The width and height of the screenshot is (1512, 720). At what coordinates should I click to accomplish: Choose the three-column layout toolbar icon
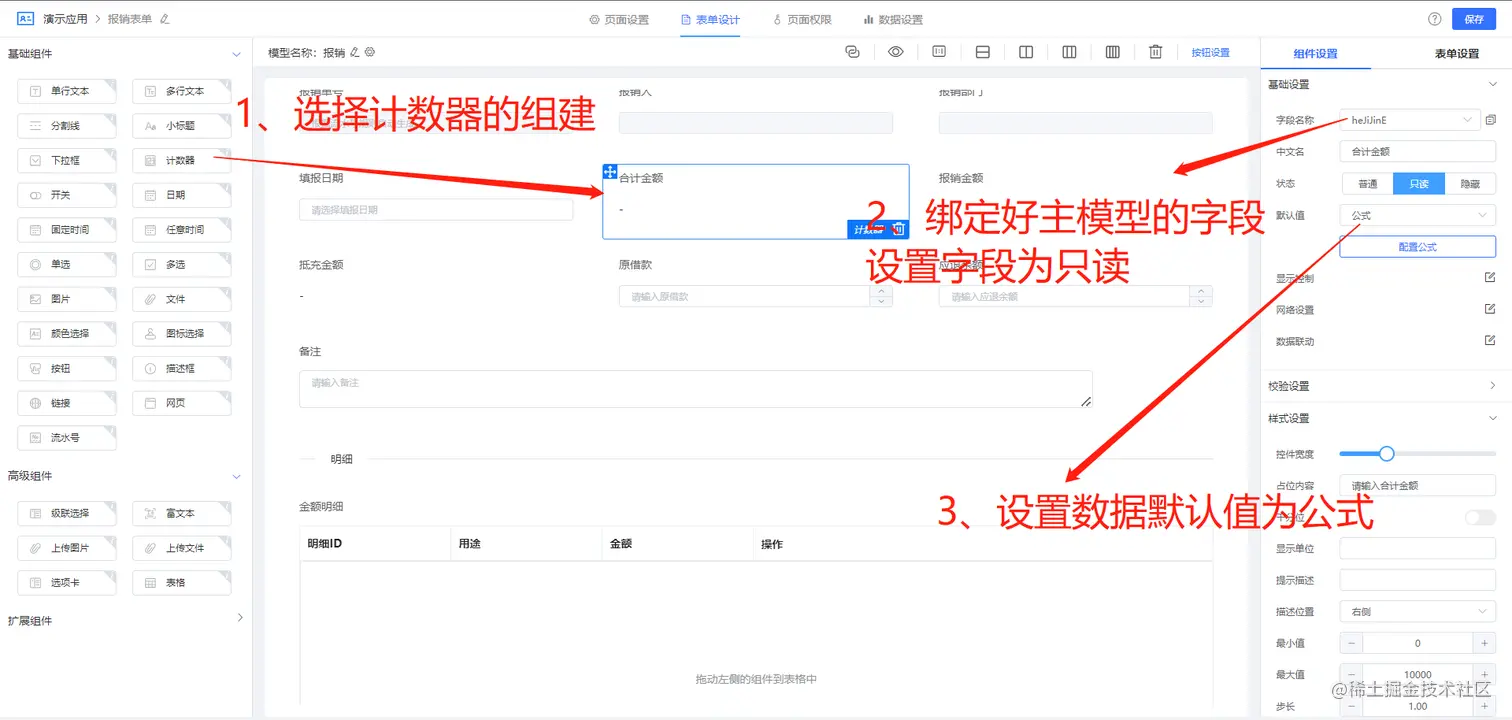[1069, 52]
